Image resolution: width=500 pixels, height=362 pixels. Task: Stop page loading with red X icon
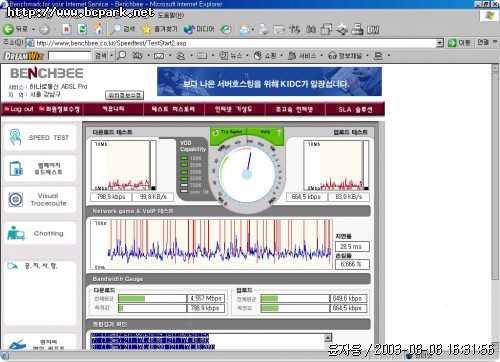pos(66,29)
